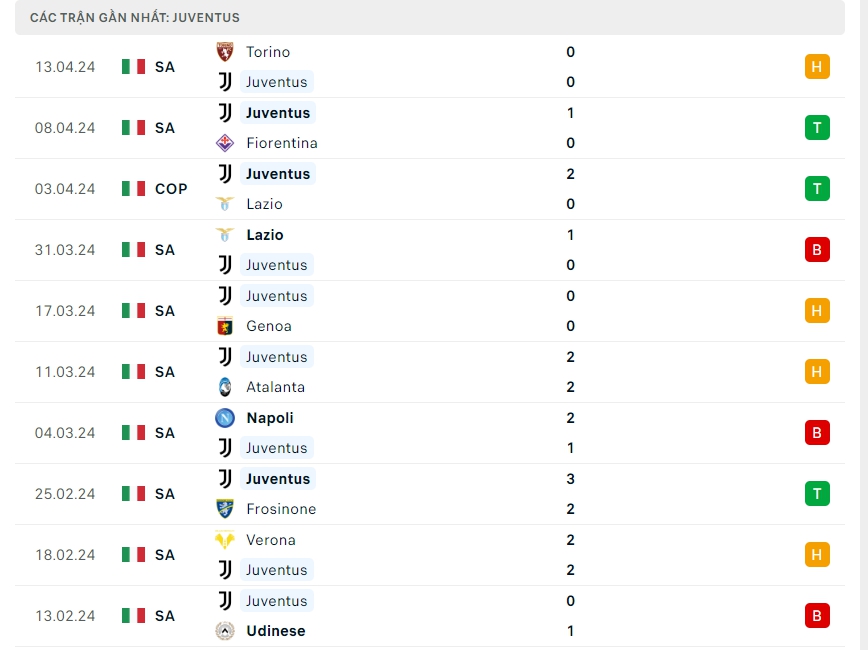This screenshot has width=868, height=650.
Task: Open the Lazio team name on 31.03.24
Action: [264, 235]
